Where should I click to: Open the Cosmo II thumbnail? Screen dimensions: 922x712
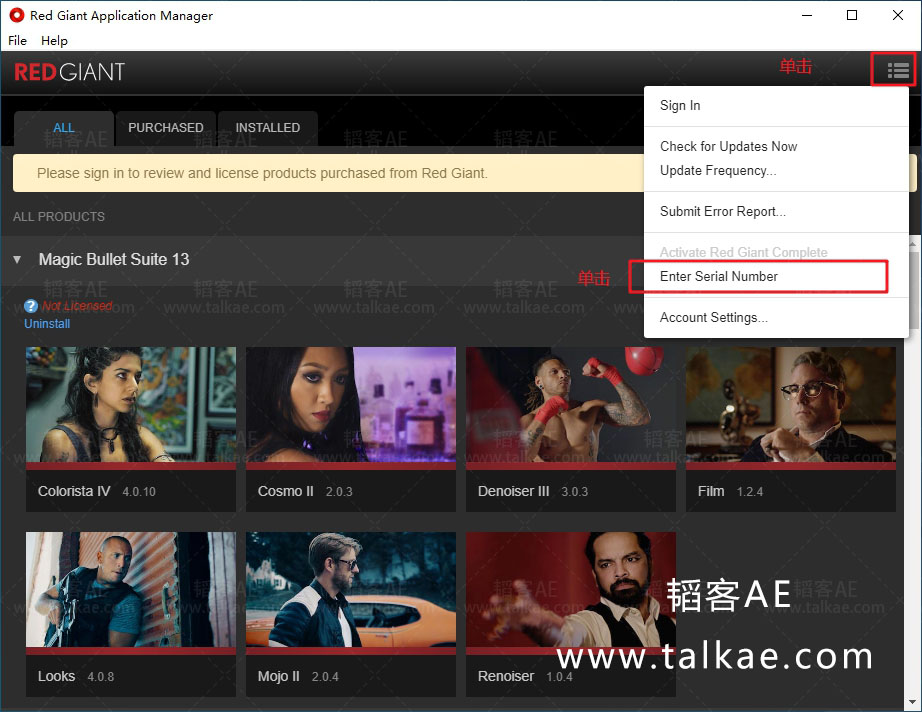click(350, 405)
